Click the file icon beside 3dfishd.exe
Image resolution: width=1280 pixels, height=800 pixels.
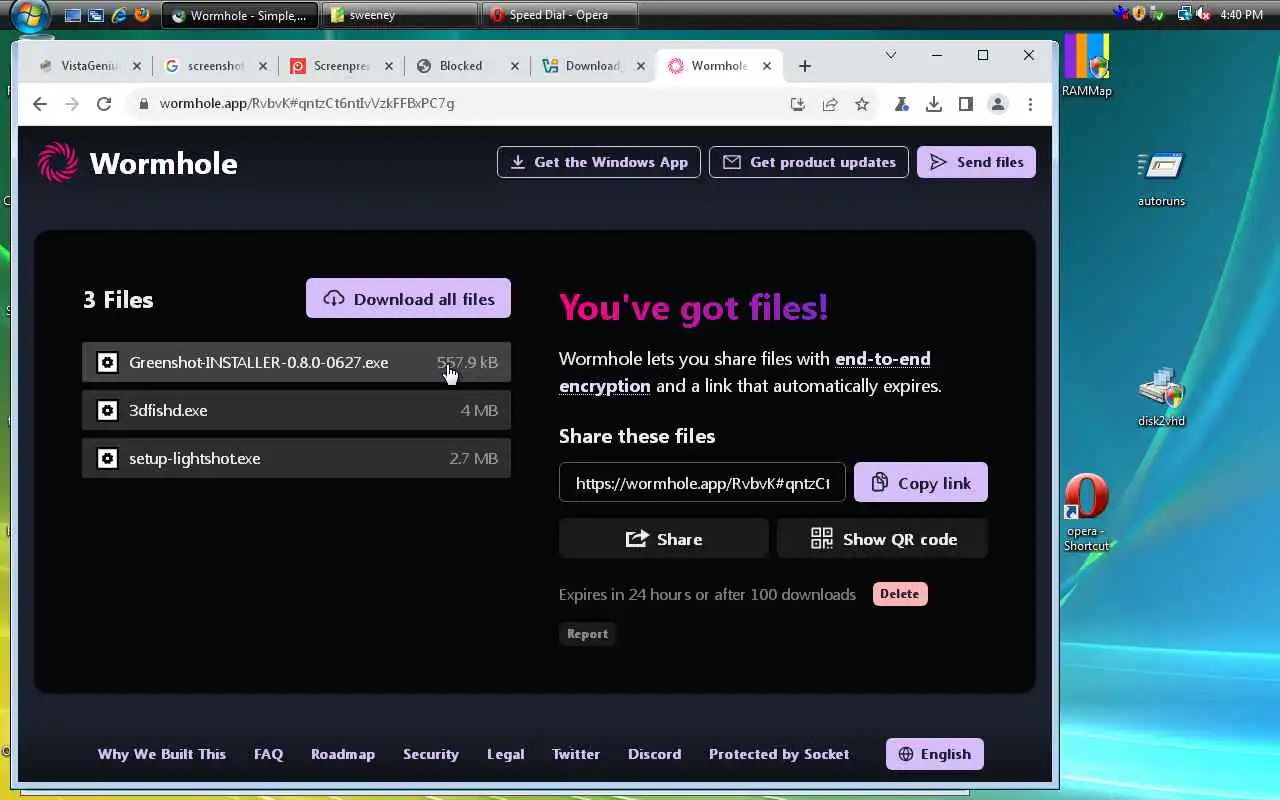coord(107,410)
